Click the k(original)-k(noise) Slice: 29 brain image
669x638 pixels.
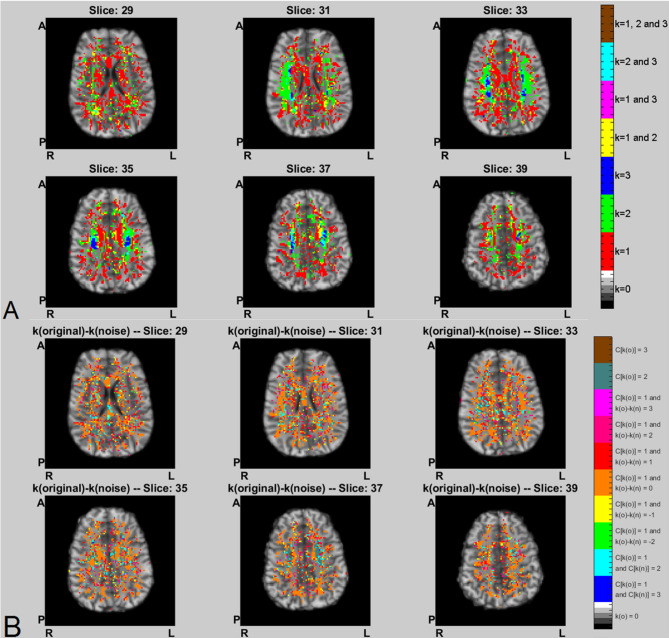110,404
